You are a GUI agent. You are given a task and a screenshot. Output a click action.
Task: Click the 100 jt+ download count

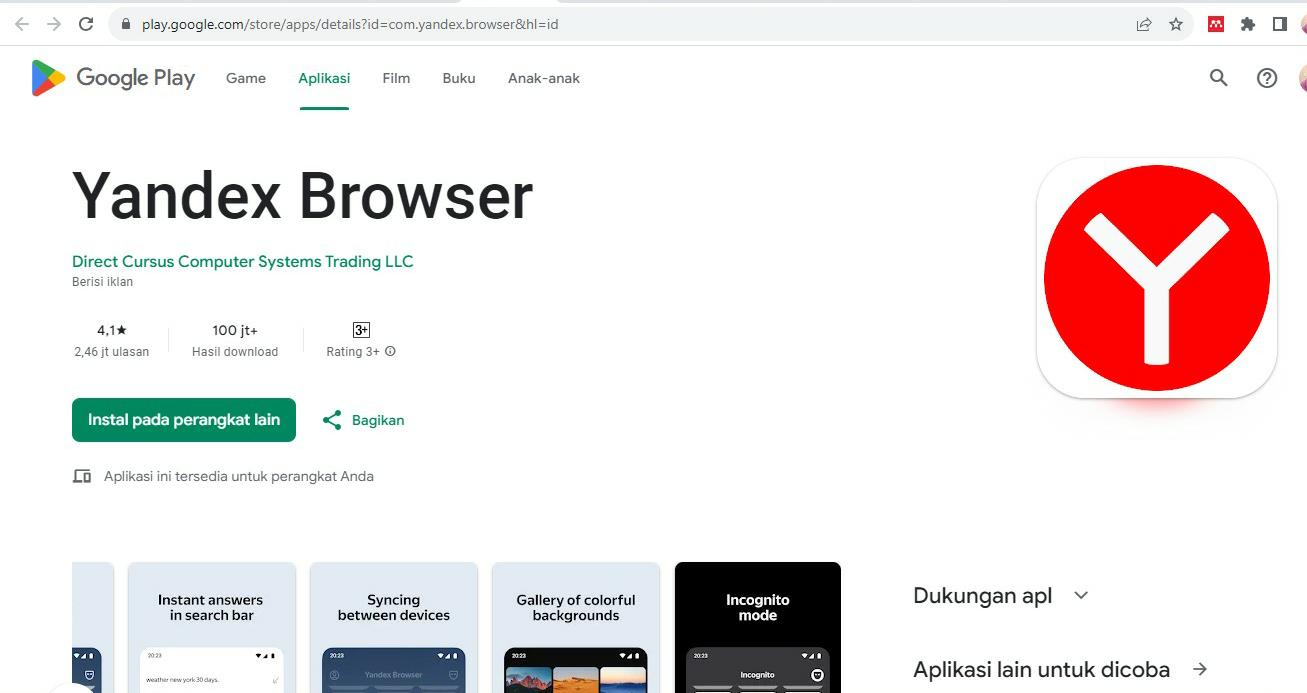click(x=235, y=330)
